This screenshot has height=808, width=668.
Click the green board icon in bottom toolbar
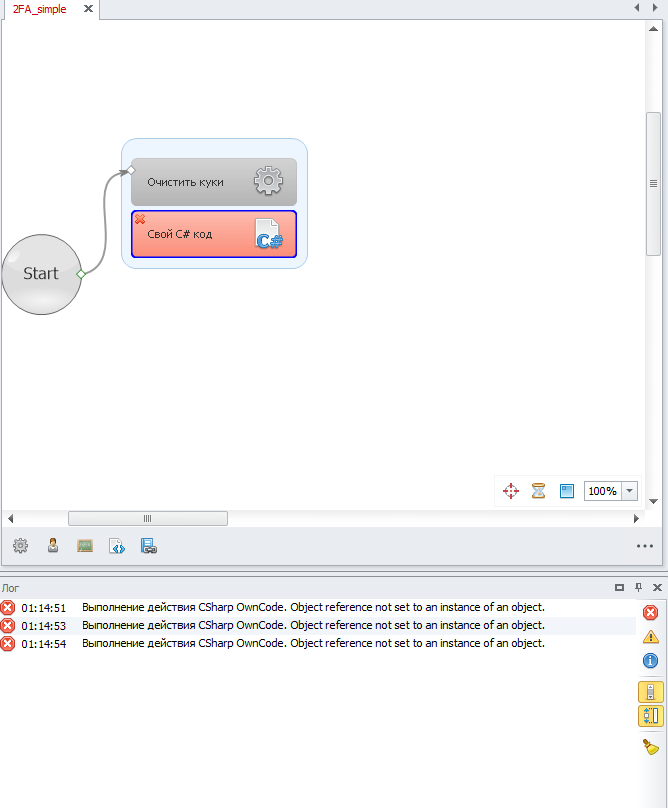pyautogui.click(x=85, y=546)
